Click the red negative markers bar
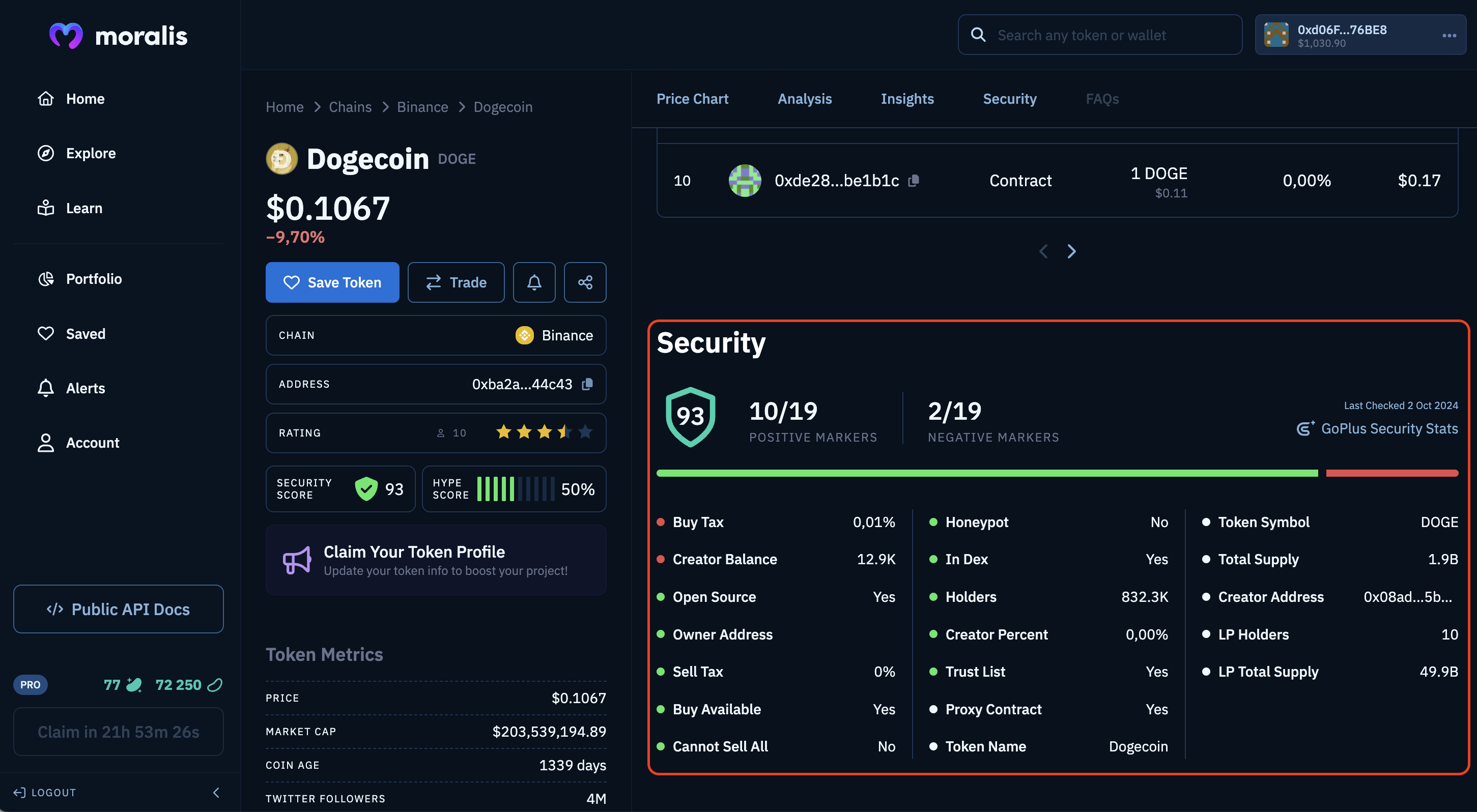The image size is (1477, 812). (1391, 473)
